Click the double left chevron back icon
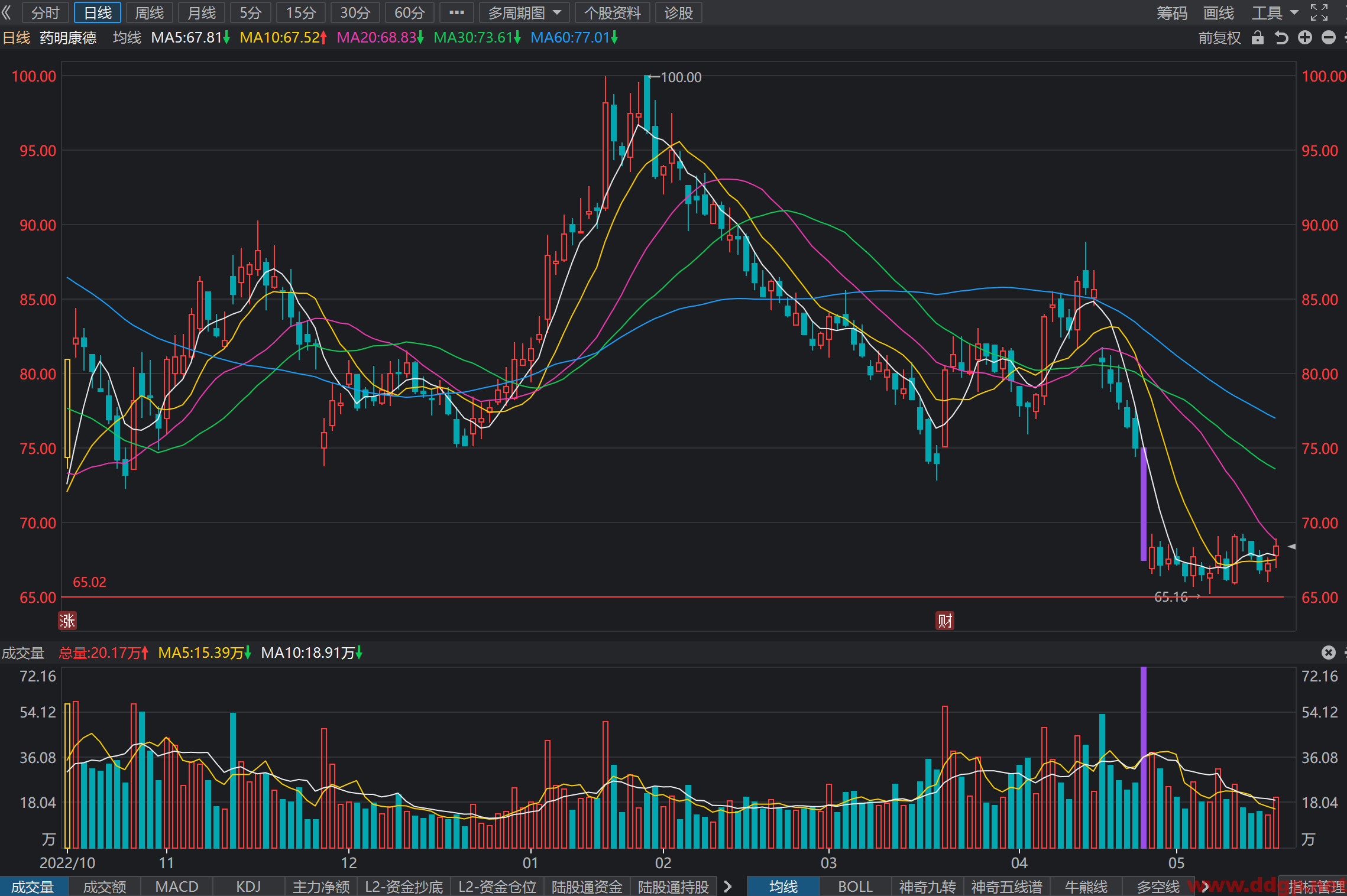Screen dimensions: 1347x896 (x=7, y=12)
